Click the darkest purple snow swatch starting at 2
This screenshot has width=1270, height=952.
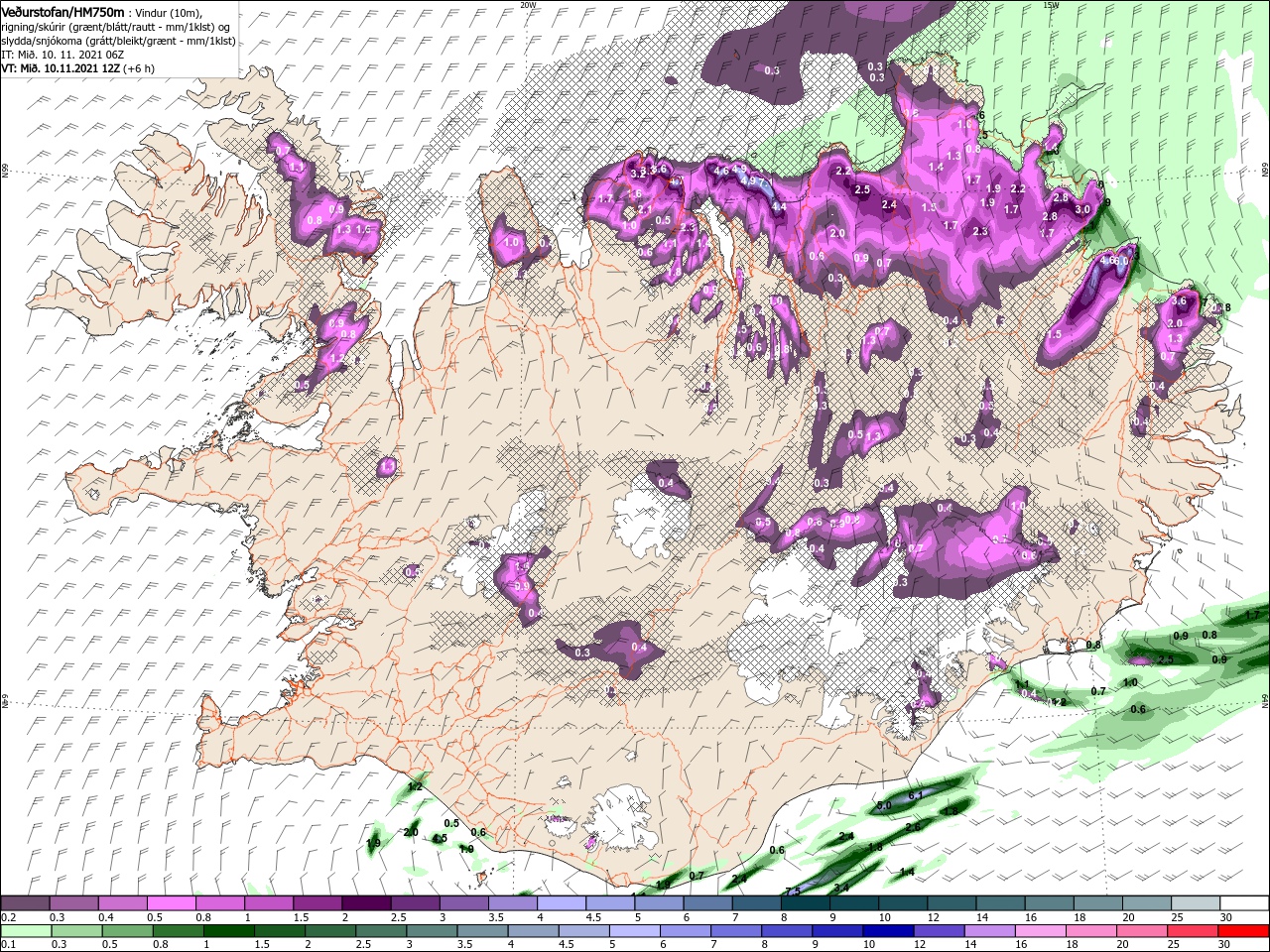[365, 904]
